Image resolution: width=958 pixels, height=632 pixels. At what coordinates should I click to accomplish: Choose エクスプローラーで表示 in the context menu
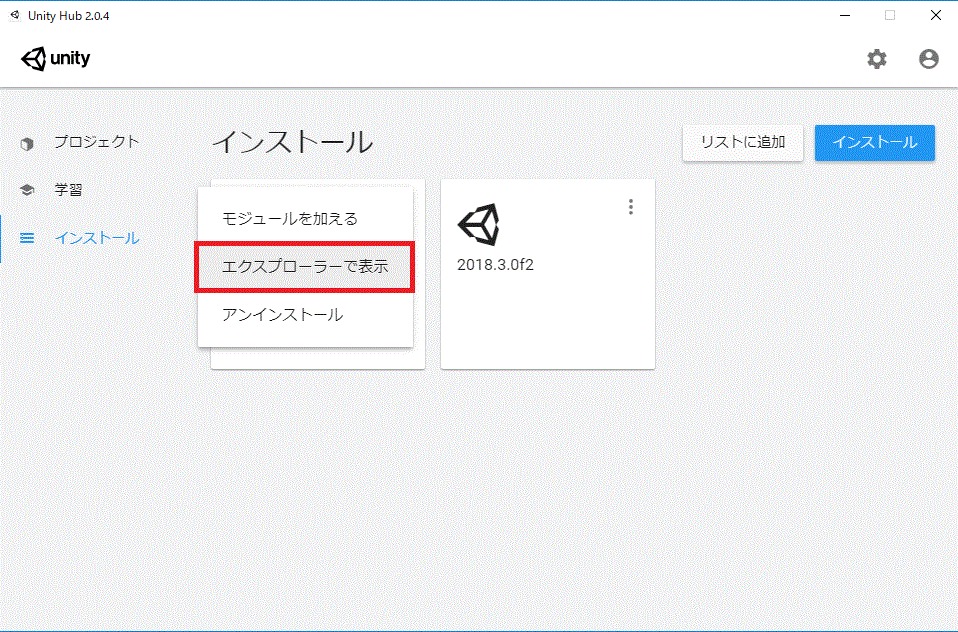coord(304,267)
